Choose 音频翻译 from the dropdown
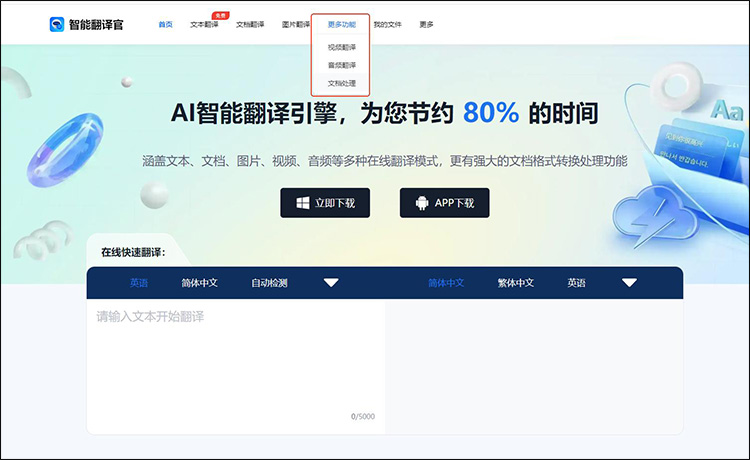The image size is (750, 460). click(342, 65)
